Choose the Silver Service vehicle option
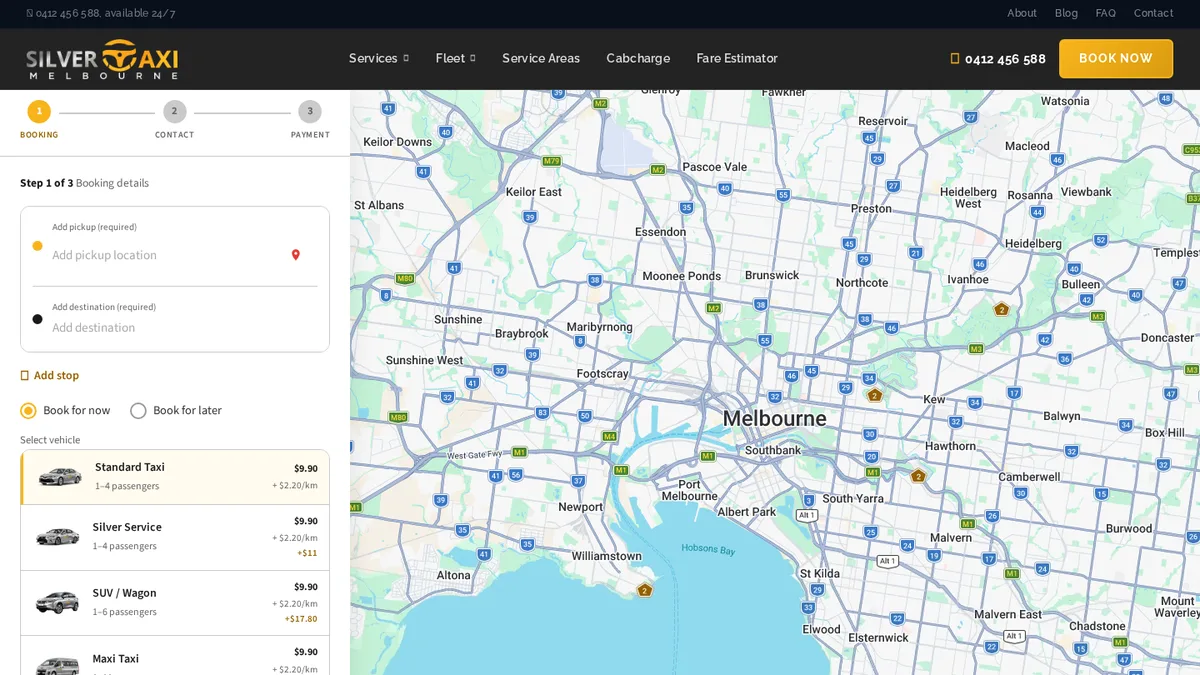Viewport: 1200px width, 675px height. click(175, 537)
